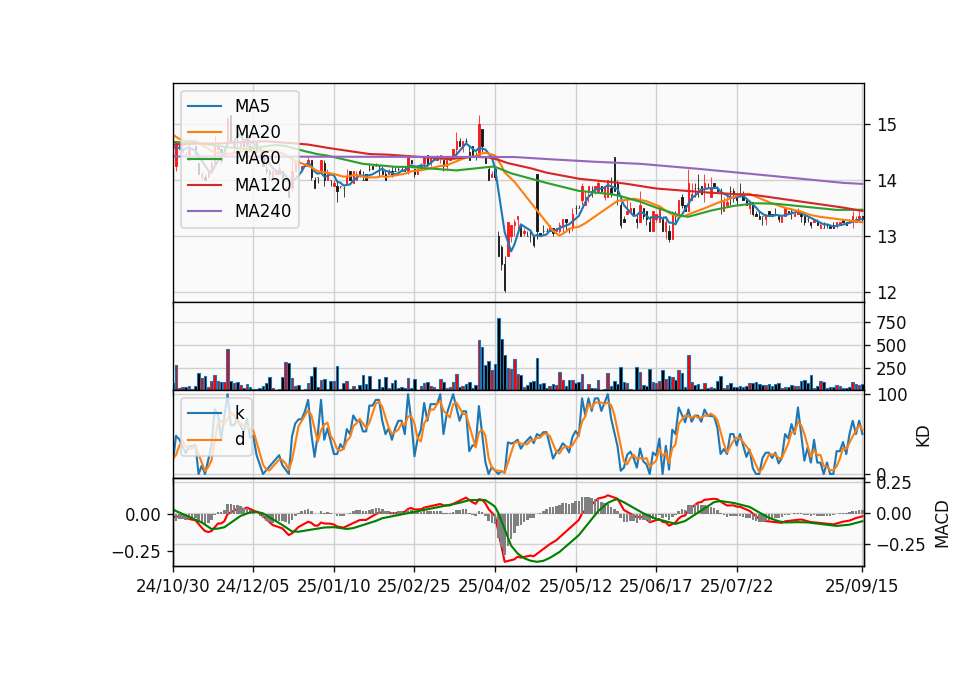Screen dimensions: 960x690
Task: Click the 25/05/12 date axis label
Action: (x=576, y=586)
